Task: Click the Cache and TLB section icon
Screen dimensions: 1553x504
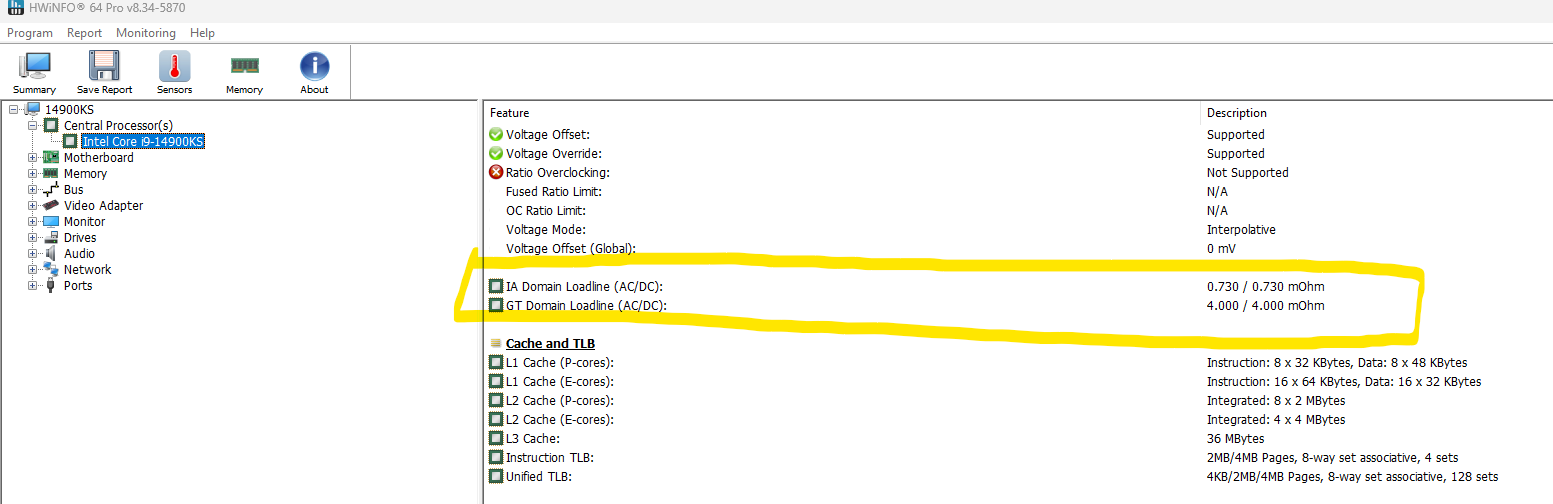Action: (496, 343)
